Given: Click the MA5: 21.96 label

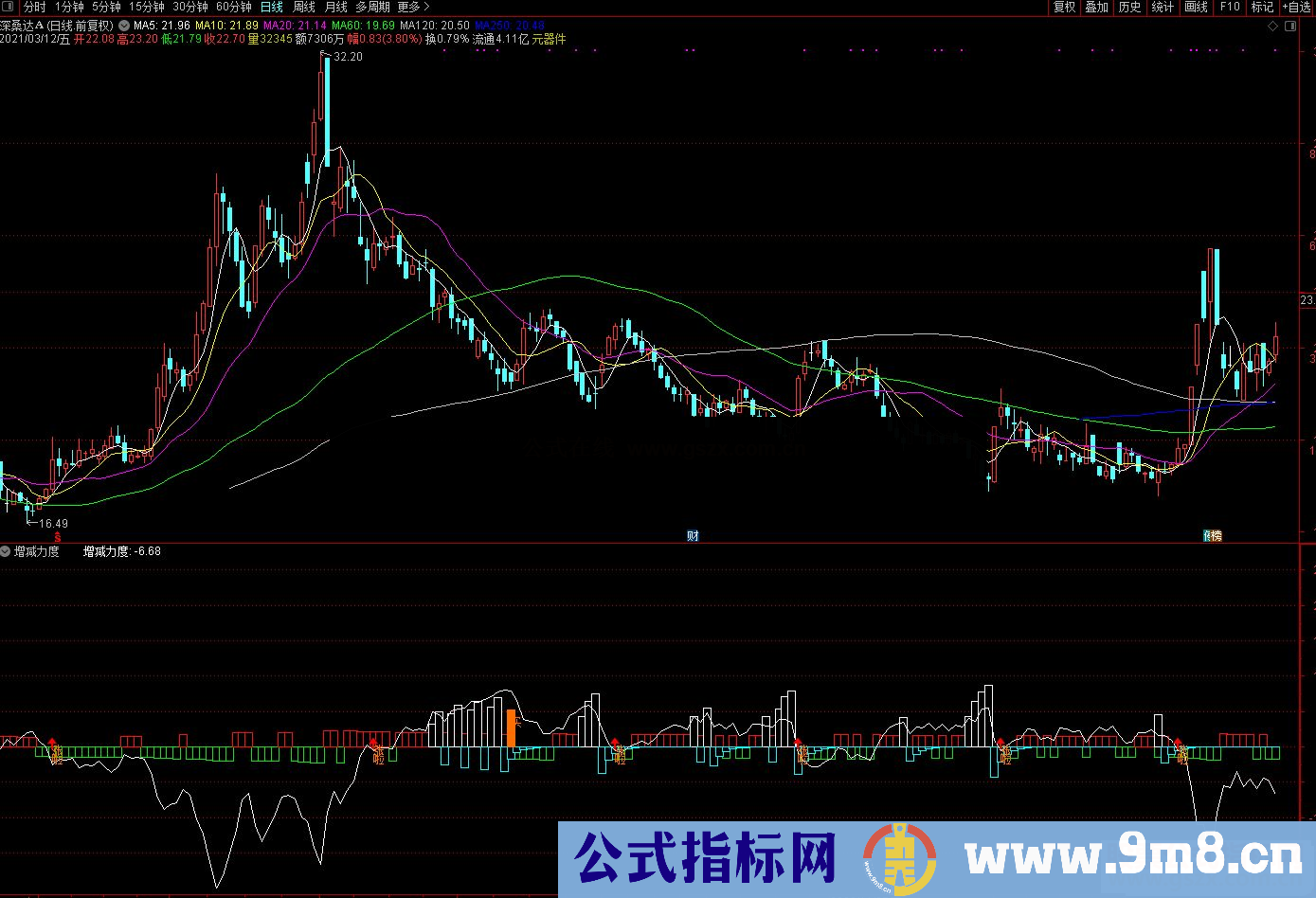Looking at the screenshot, I should coord(162,26).
